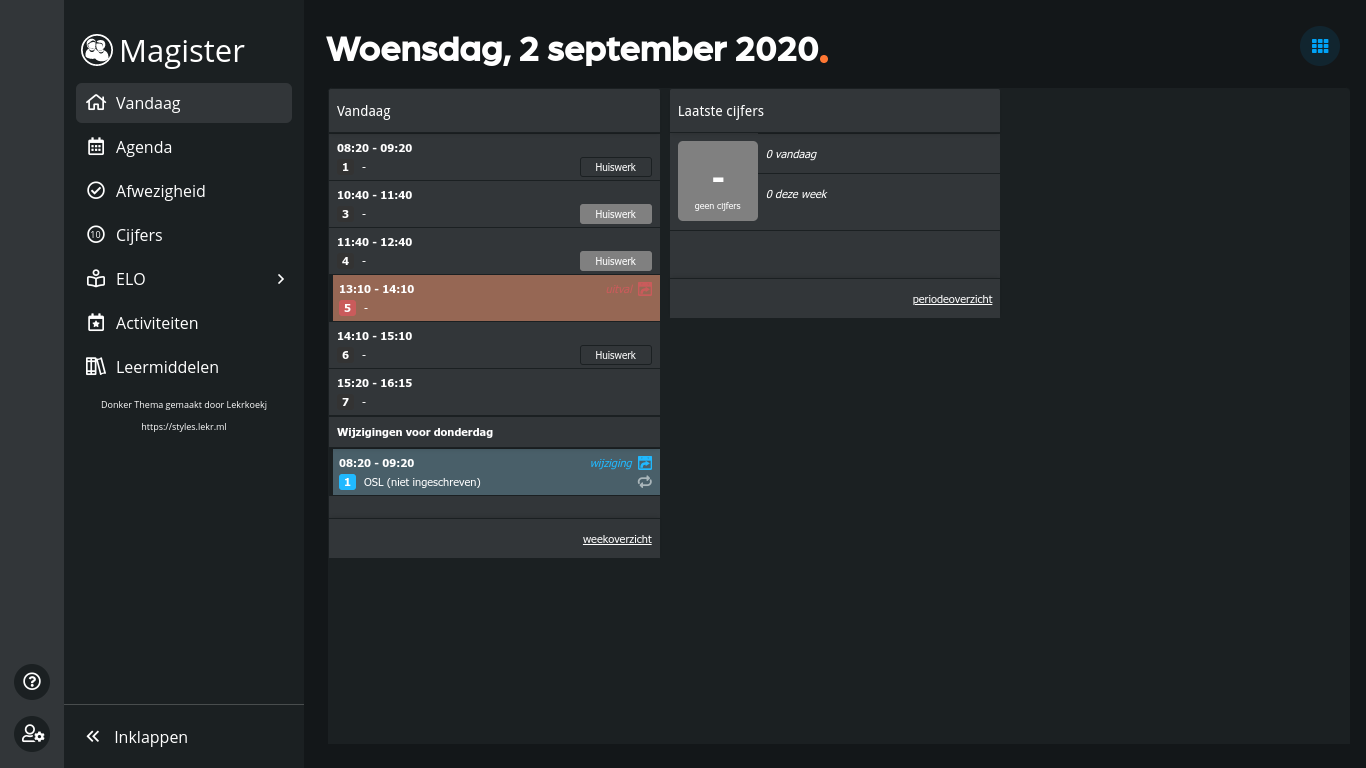Image resolution: width=1366 pixels, height=768 pixels.
Task: Open the uitval lesson external link icon
Action: pos(645,289)
